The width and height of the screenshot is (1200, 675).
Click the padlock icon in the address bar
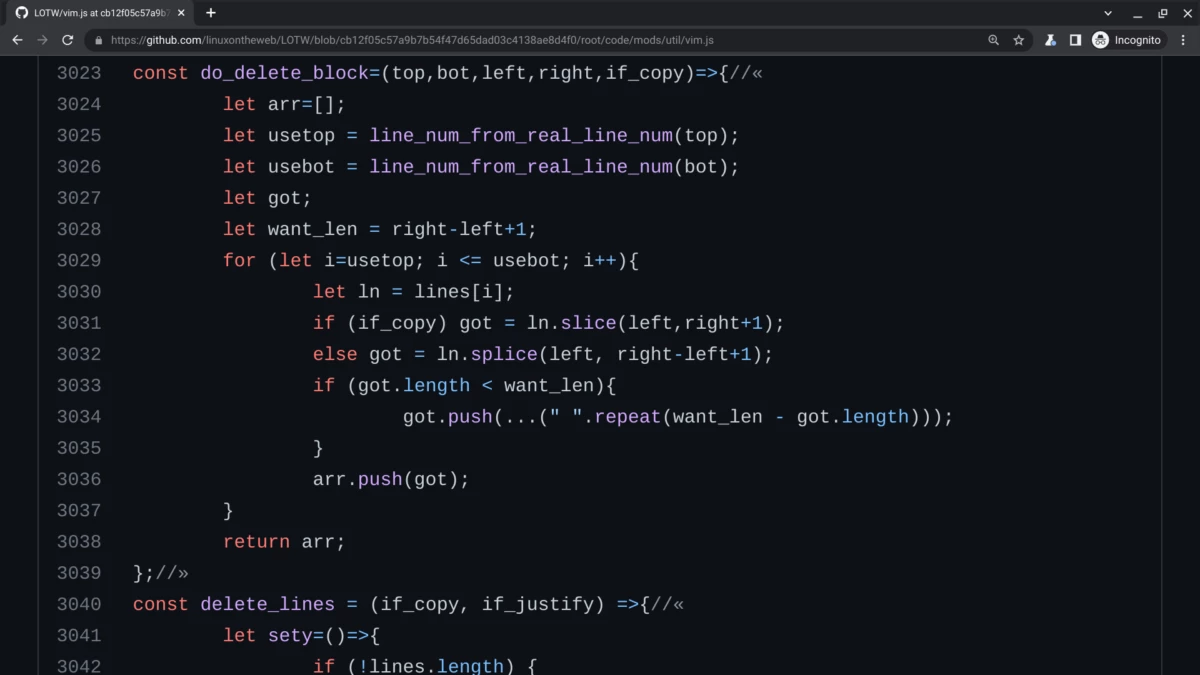click(x=98, y=41)
